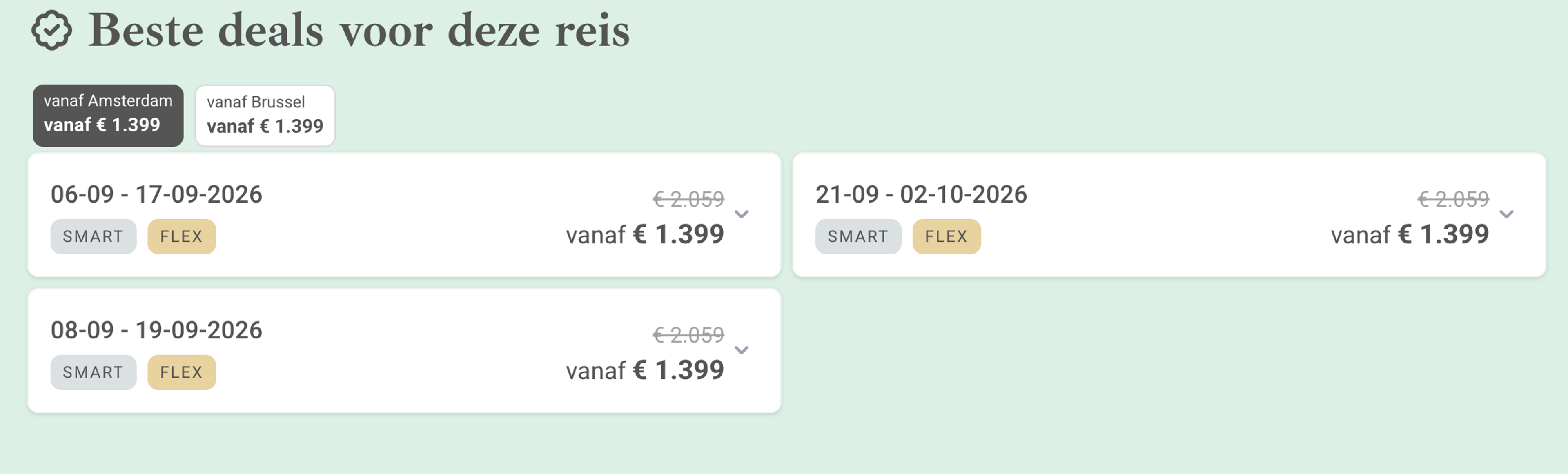Click the € 1.399 price for 21-09 trip
The width and height of the screenshot is (1568, 474).
pyautogui.click(x=1443, y=235)
